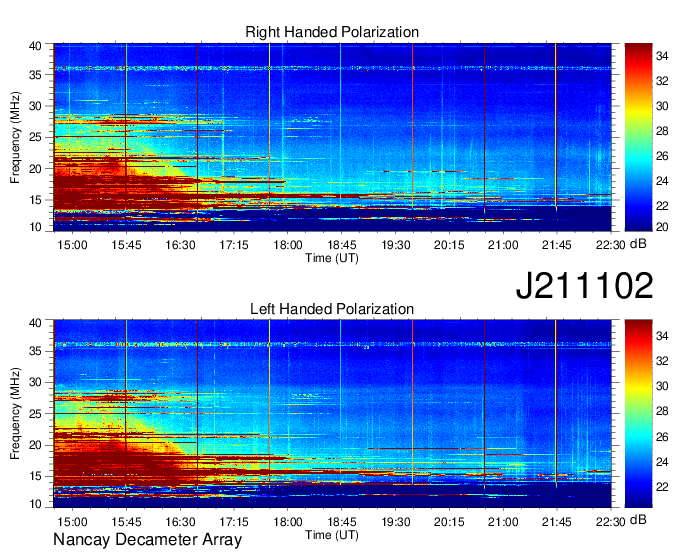680x552 pixels.
Task: Click the 20 dB value on Right Handed colorbar
Action: [662, 226]
